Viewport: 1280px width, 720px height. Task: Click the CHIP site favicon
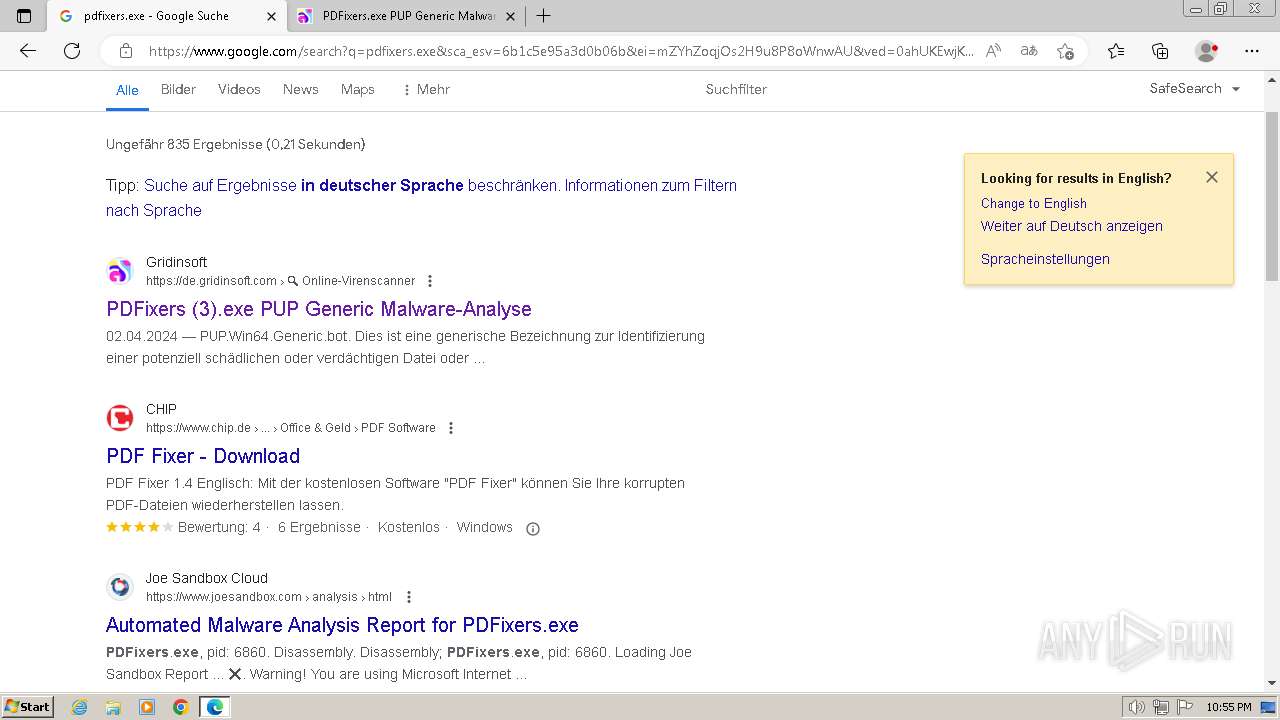[120, 418]
